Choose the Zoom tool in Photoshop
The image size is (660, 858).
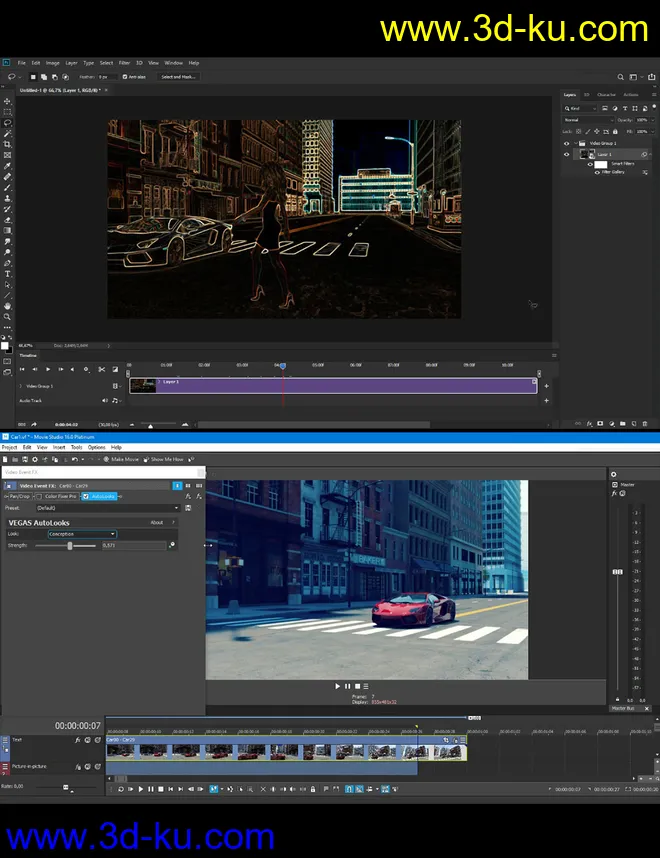pos(8,316)
